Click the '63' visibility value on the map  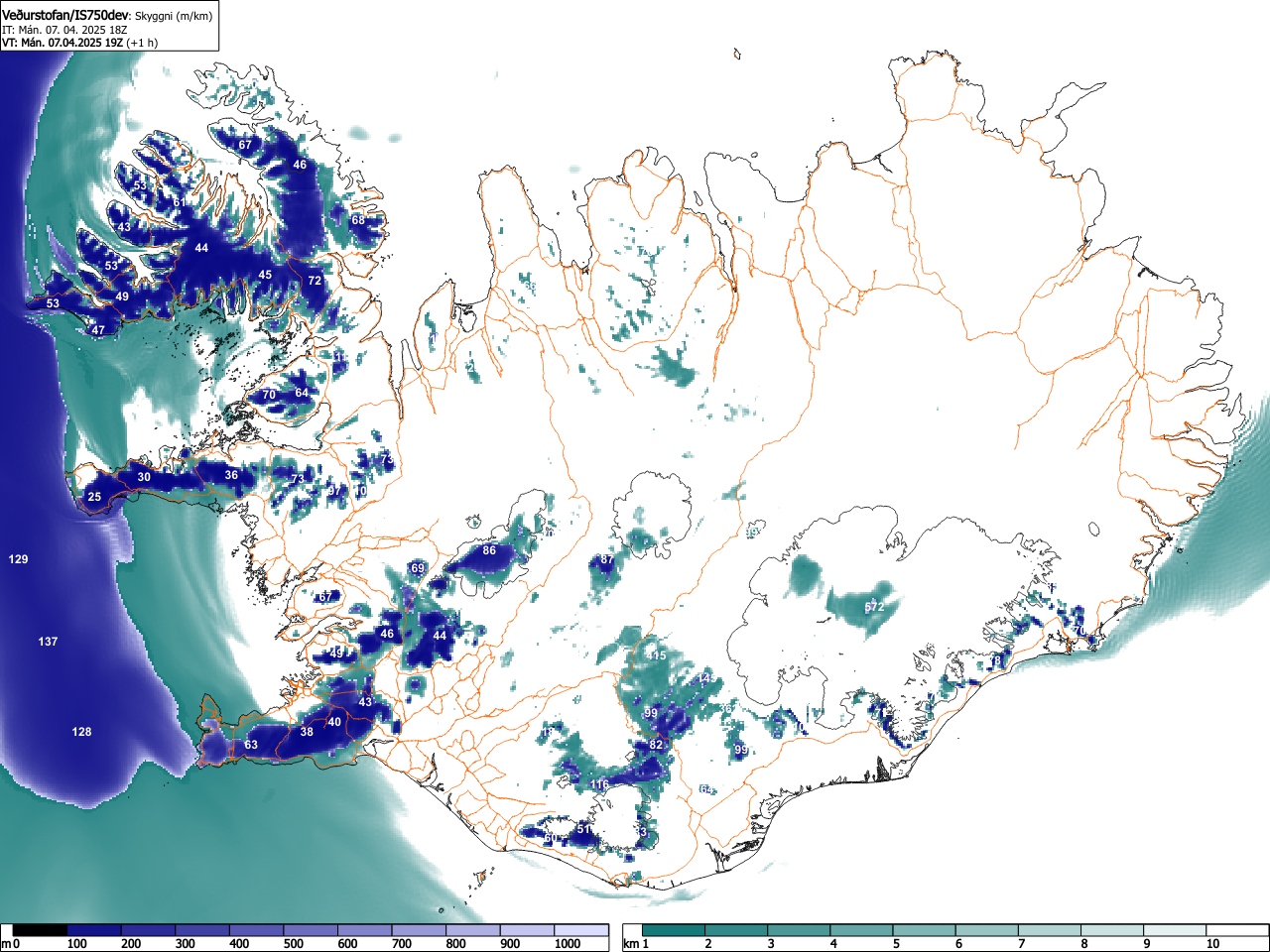point(251,746)
